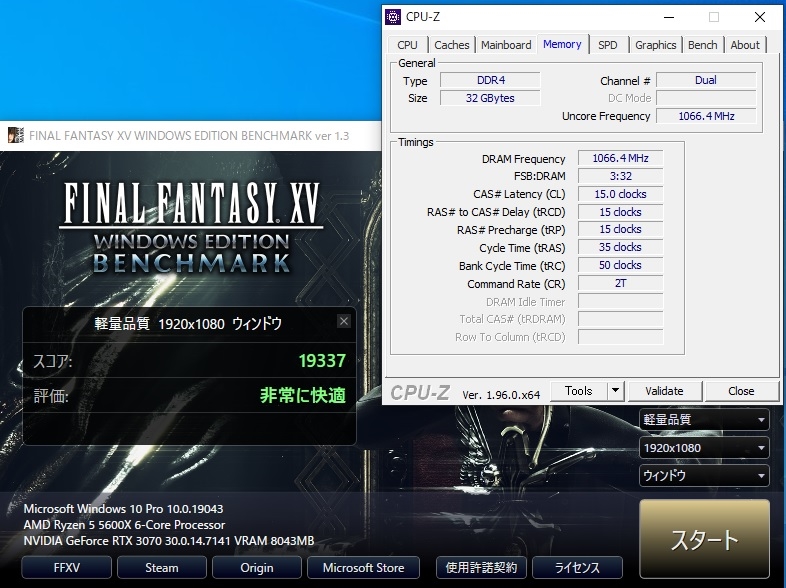The image size is (786, 588).
Task: Switch to the Caches tab
Action: tap(452, 45)
